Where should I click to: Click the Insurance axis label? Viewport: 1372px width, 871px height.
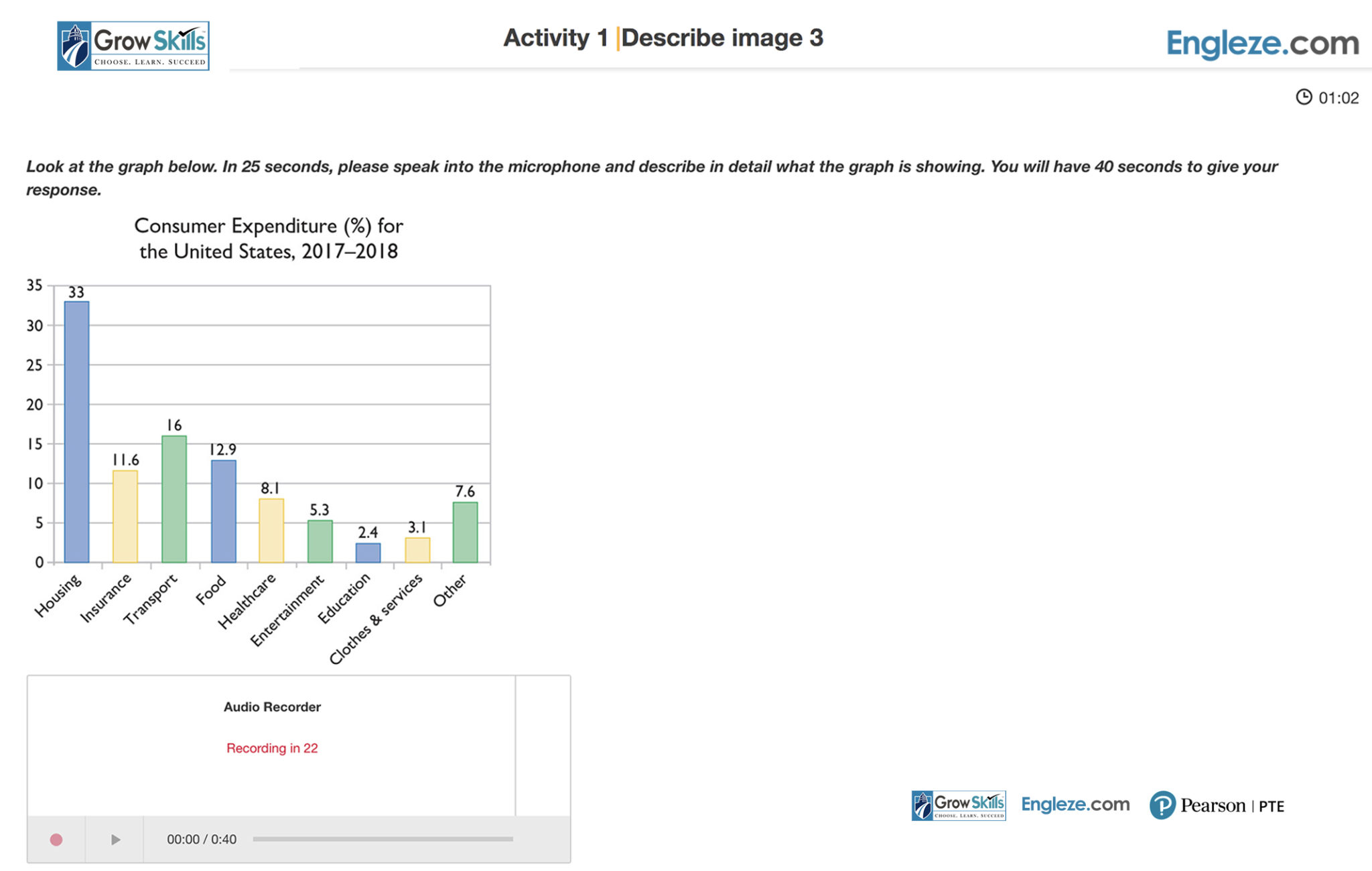click(x=105, y=598)
